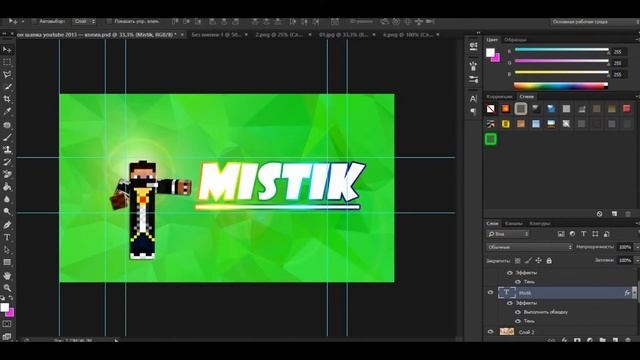Open the Layers panel flyout menu
Image resolution: width=640 pixels, height=360 pixels.
[x=637, y=223]
